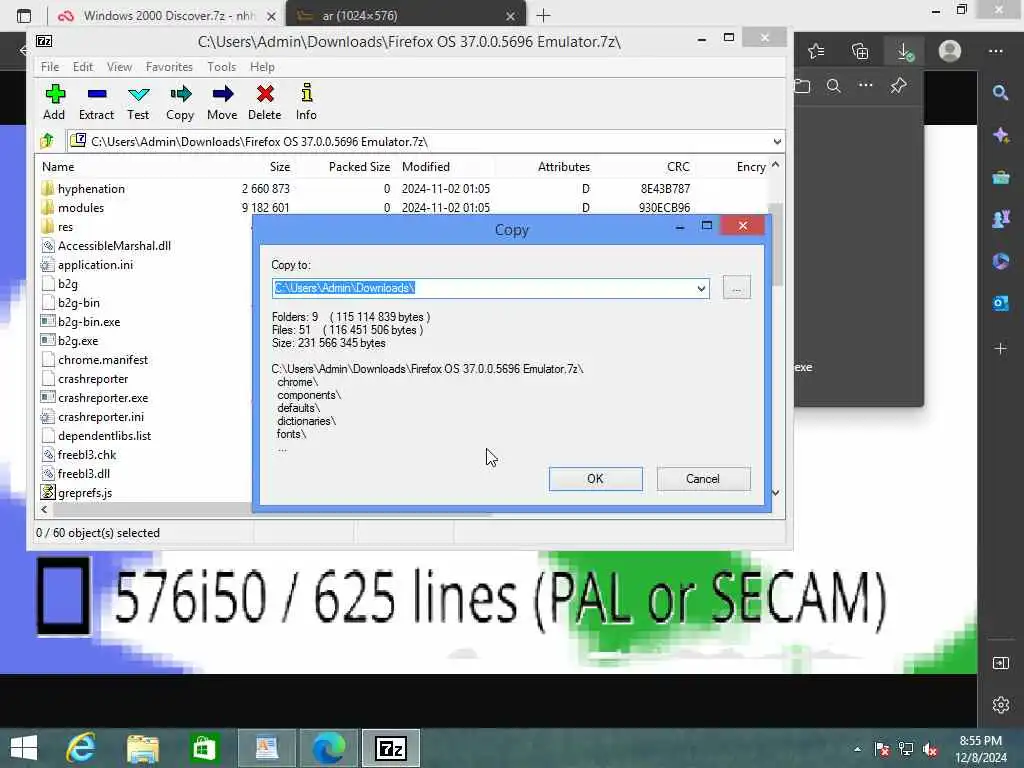Open Edge settings and more menu

(995, 51)
